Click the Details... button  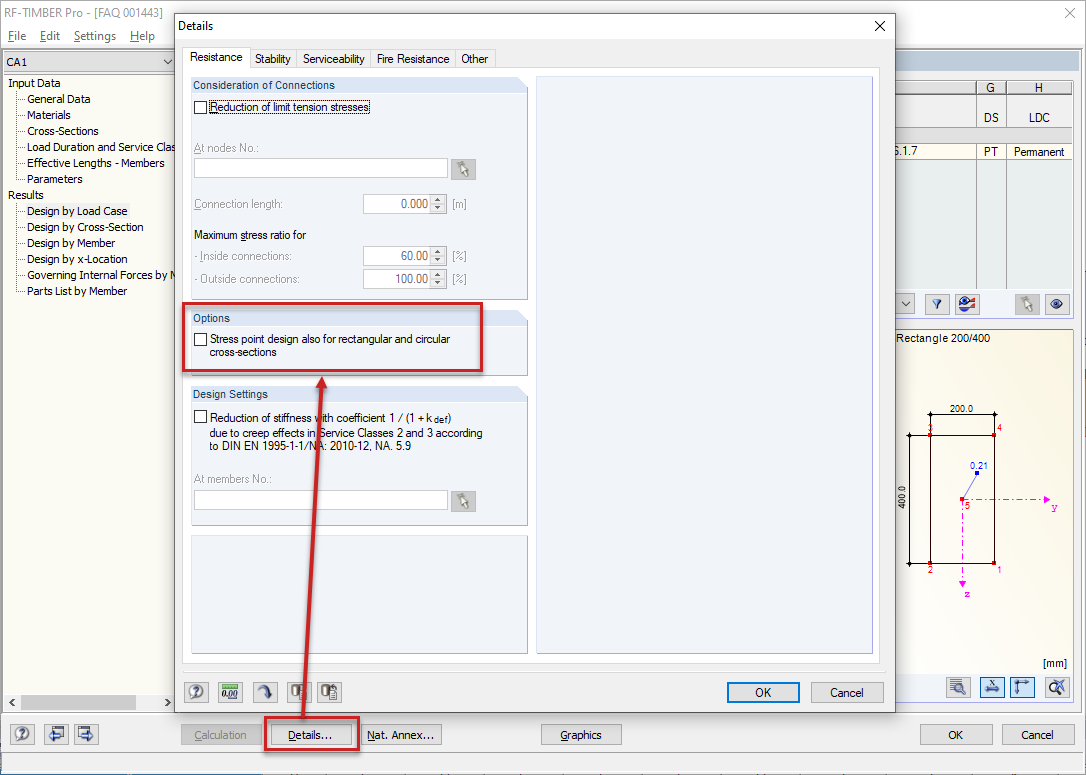[310, 735]
